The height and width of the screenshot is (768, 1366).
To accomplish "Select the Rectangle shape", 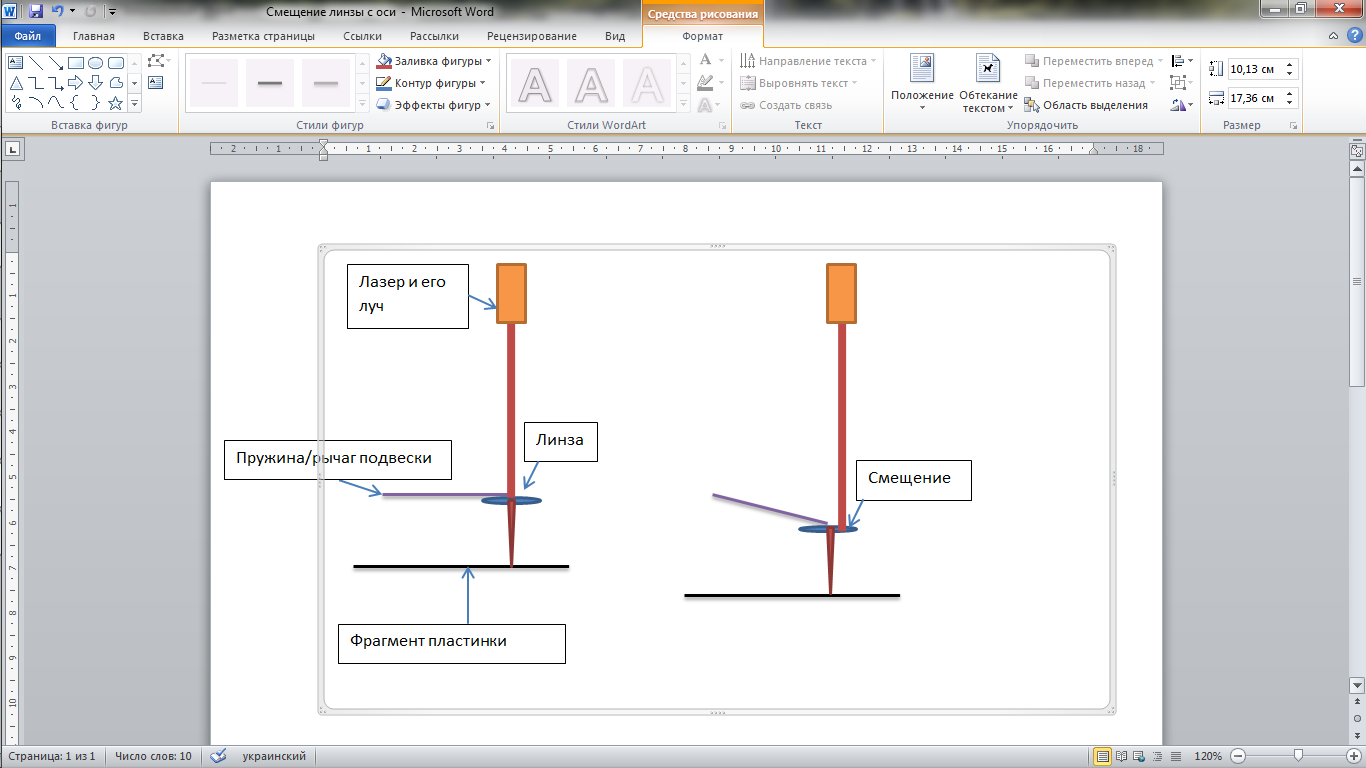I will click(x=75, y=62).
